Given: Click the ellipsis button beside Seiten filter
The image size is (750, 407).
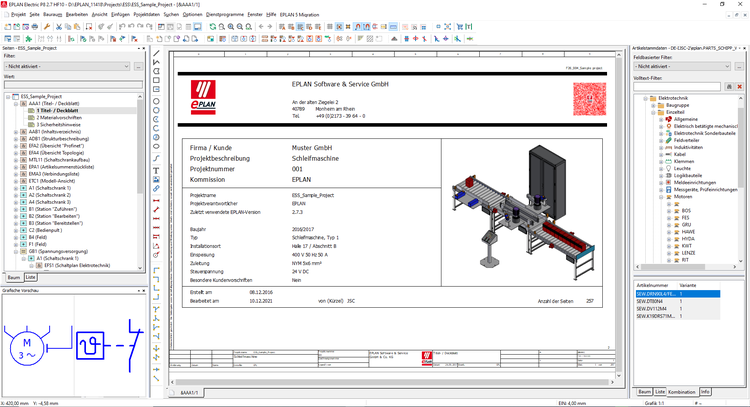Looking at the screenshot, I should pyautogui.click(x=137, y=65).
